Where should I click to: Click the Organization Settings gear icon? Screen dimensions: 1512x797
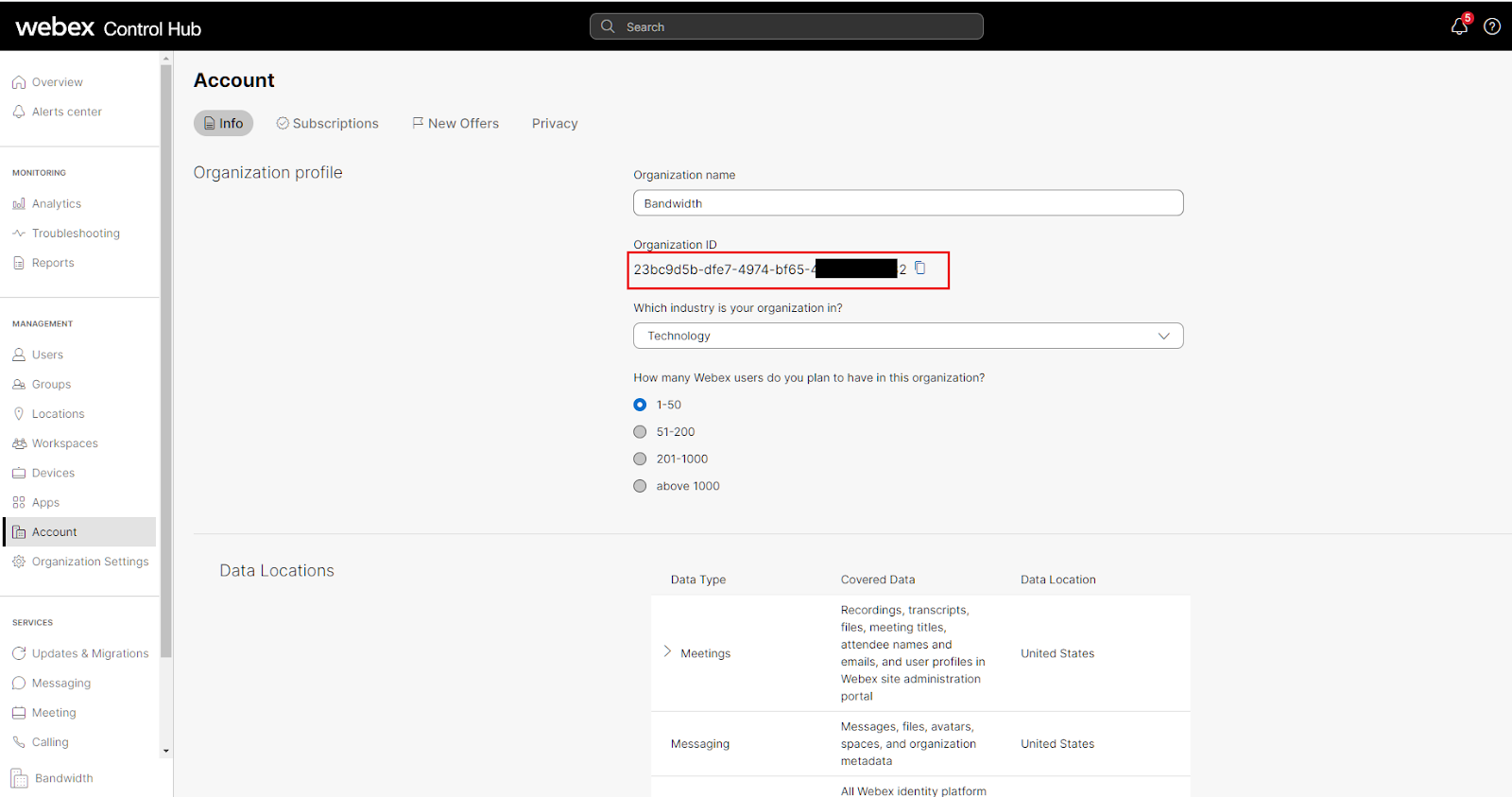tap(19, 562)
